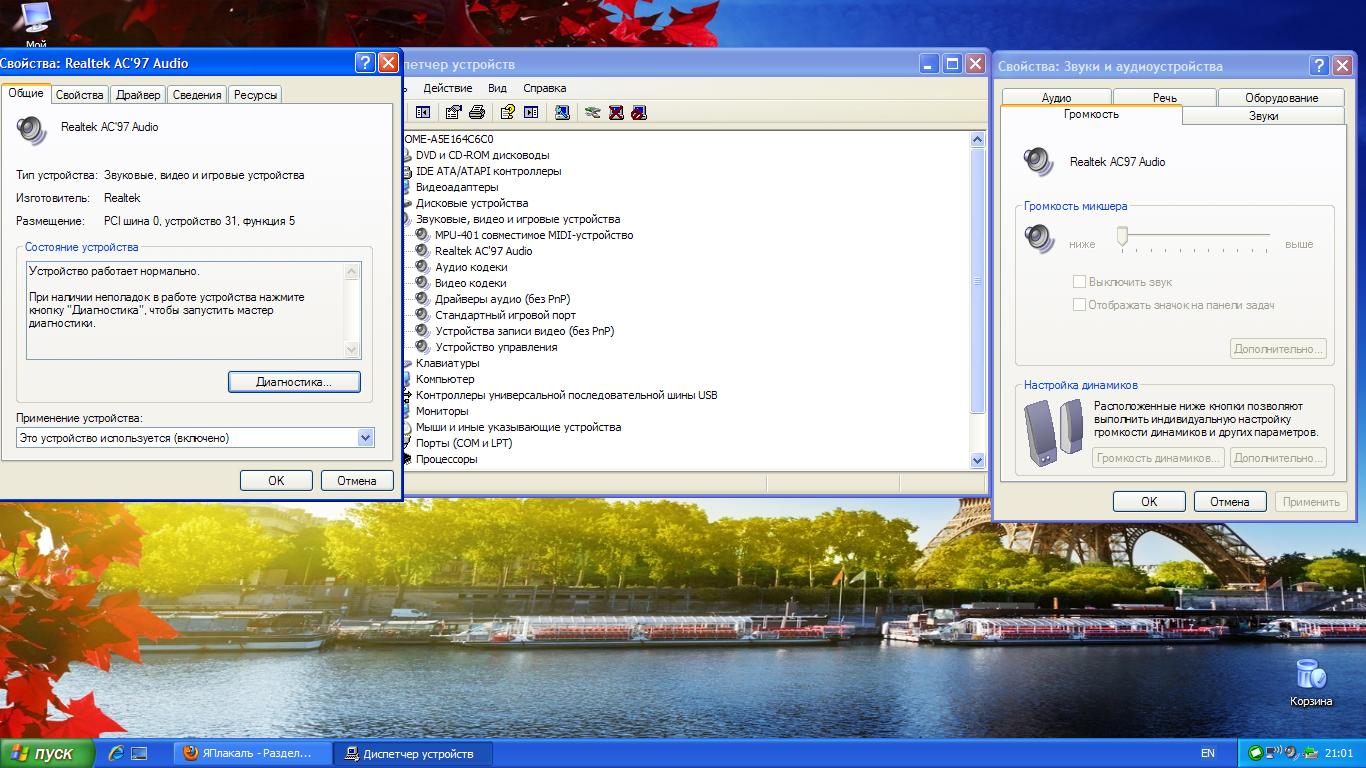Open Применение устройства dropdown

pos(365,437)
